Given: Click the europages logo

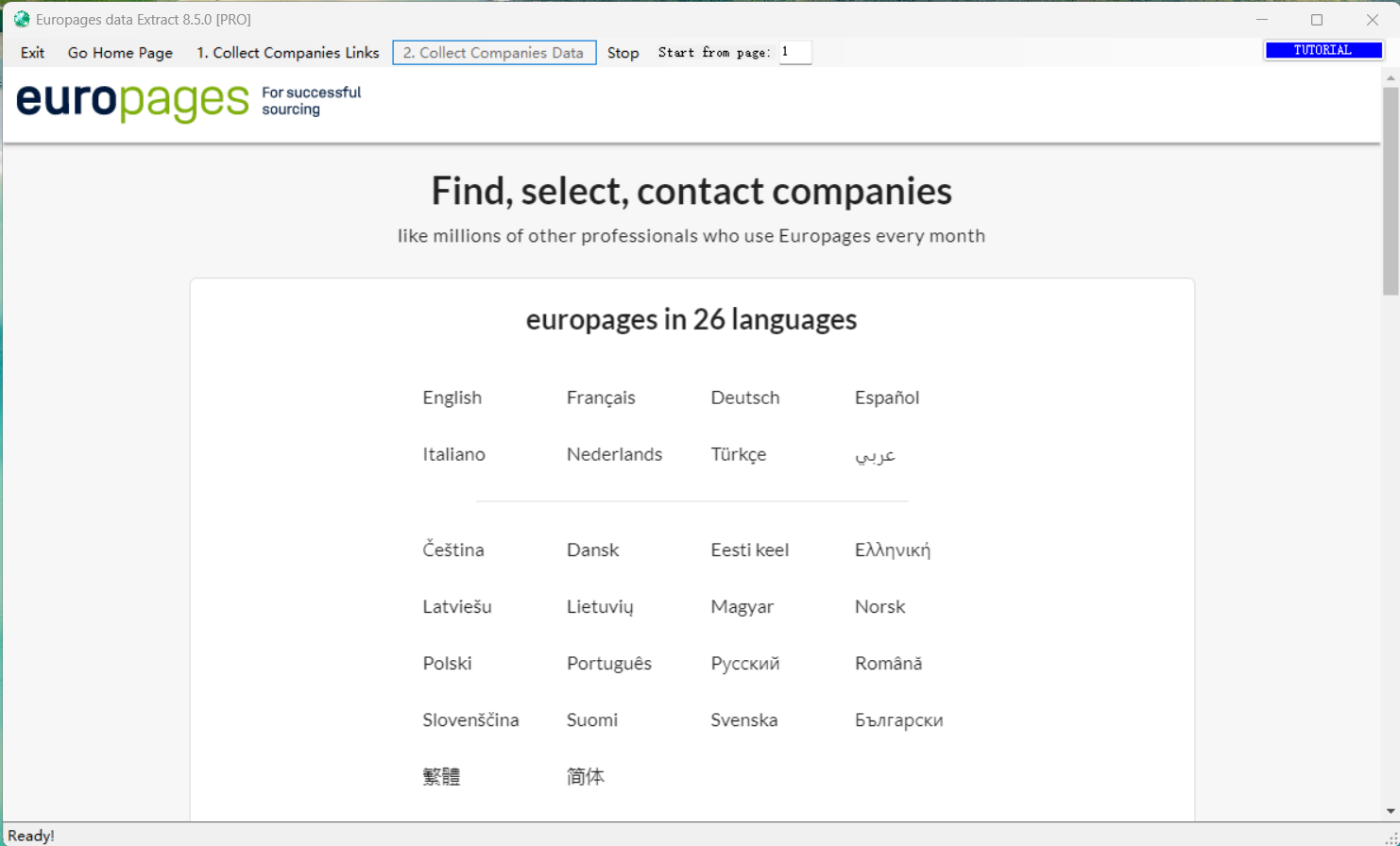Looking at the screenshot, I should point(132,100).
